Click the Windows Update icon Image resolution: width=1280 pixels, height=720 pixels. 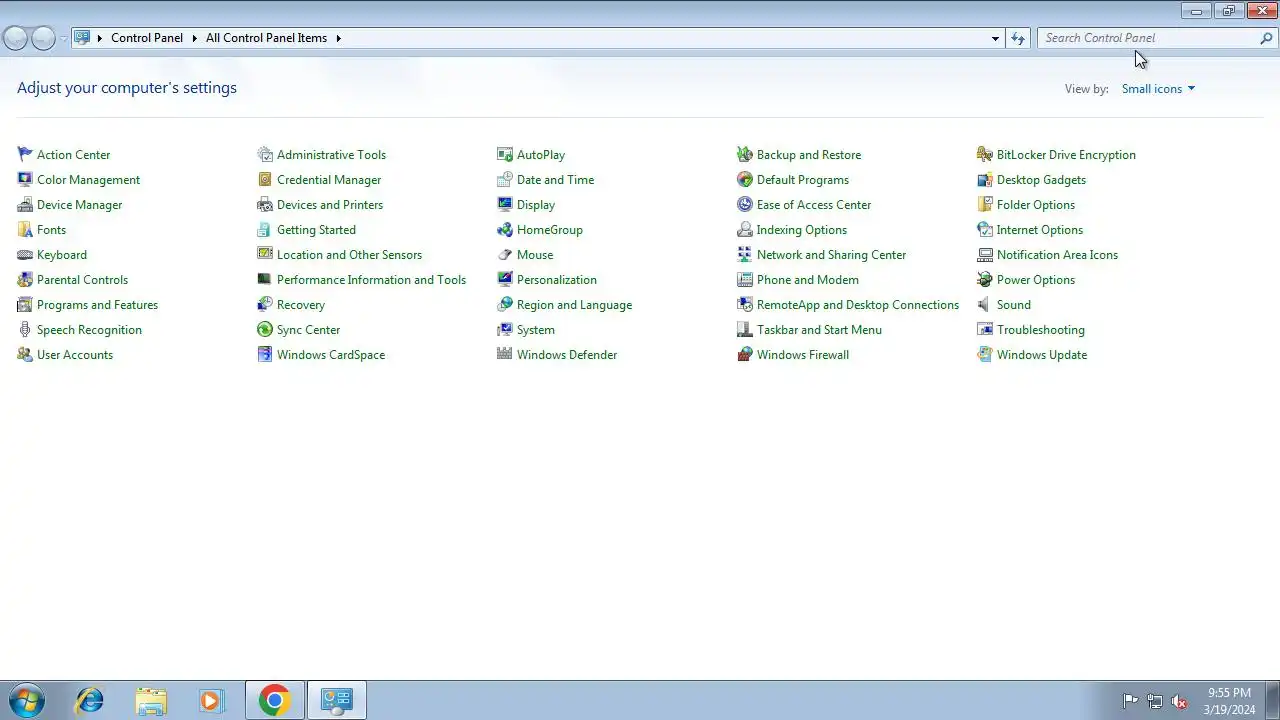[x=985, y=354]
